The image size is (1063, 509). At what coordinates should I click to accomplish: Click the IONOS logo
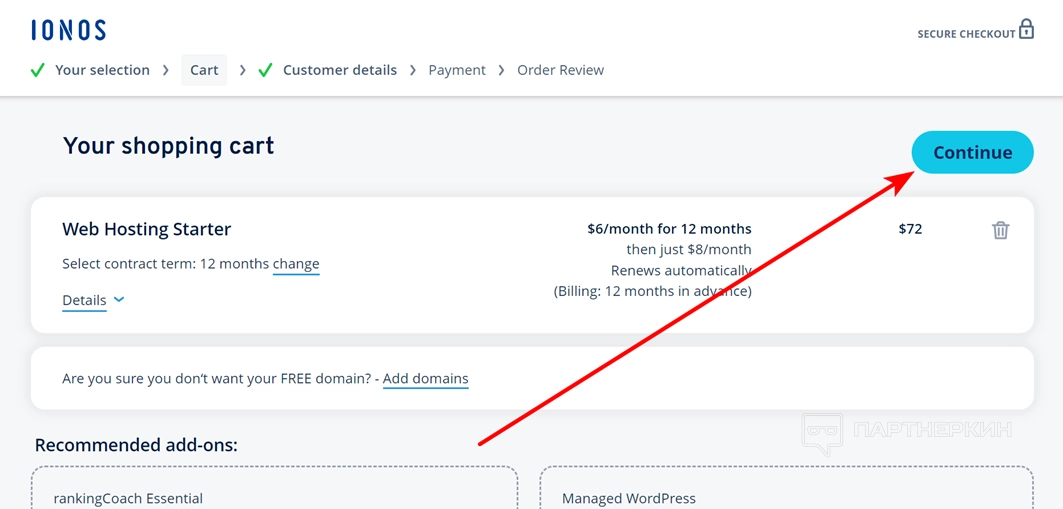(x=68, y=30)
